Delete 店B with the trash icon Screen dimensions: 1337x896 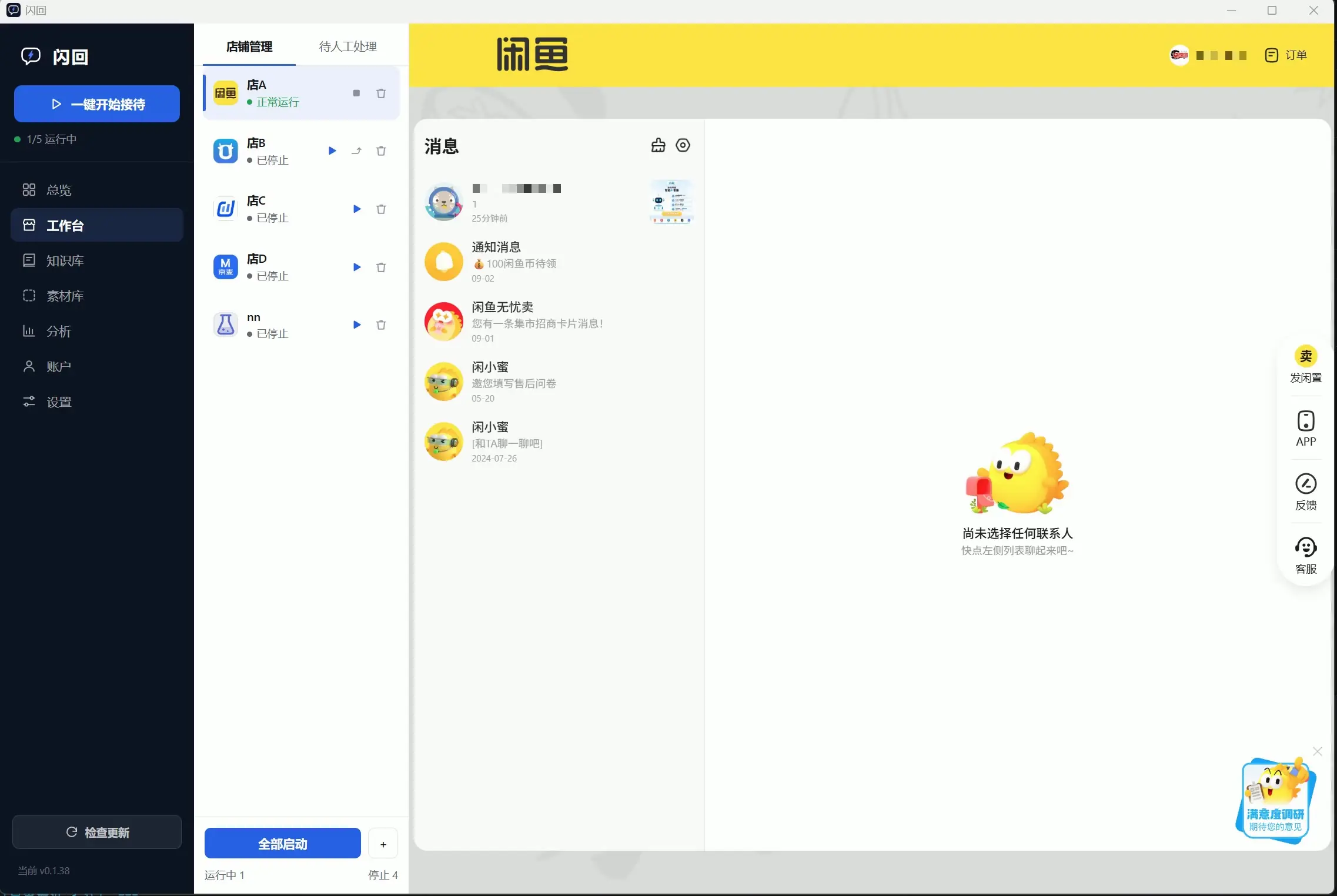click(381, 151)
